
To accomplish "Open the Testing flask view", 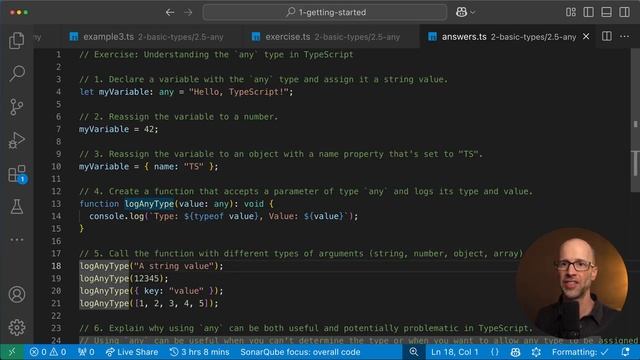I will (17, 207).
